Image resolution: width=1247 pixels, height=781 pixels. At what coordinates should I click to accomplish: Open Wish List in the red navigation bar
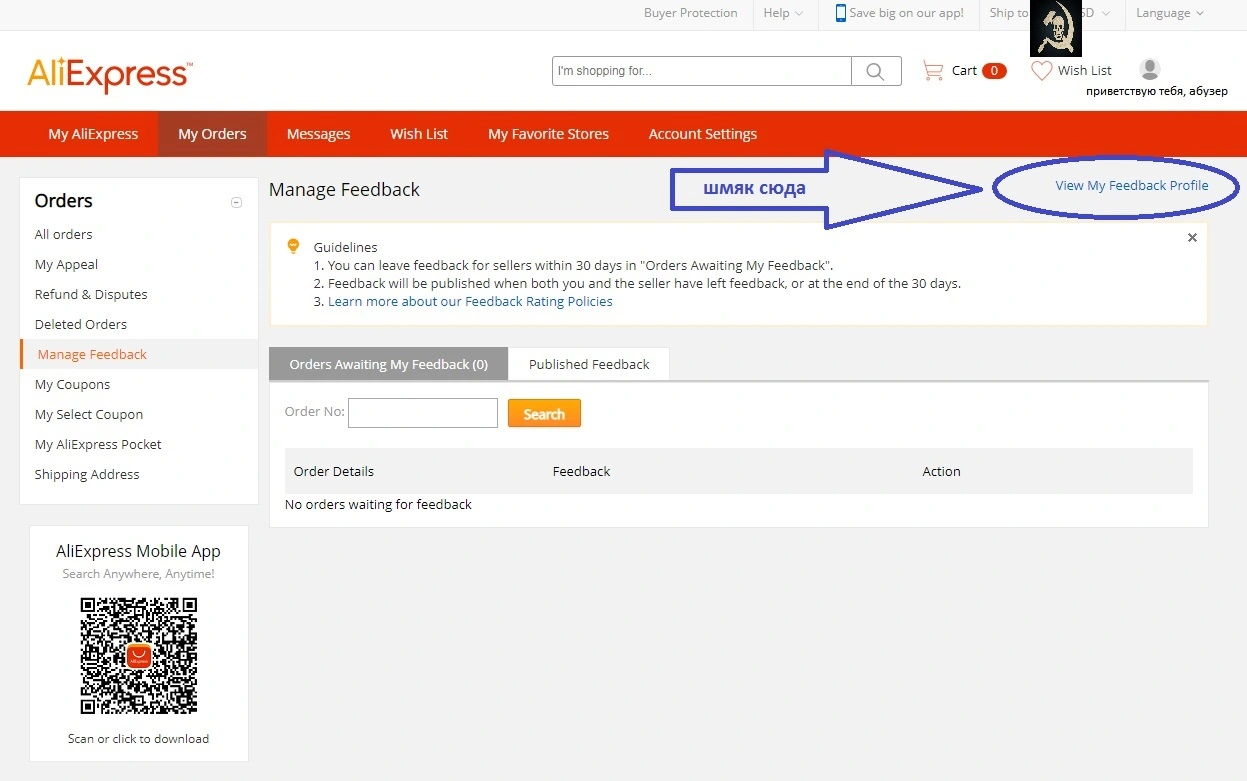coord(419,134)
